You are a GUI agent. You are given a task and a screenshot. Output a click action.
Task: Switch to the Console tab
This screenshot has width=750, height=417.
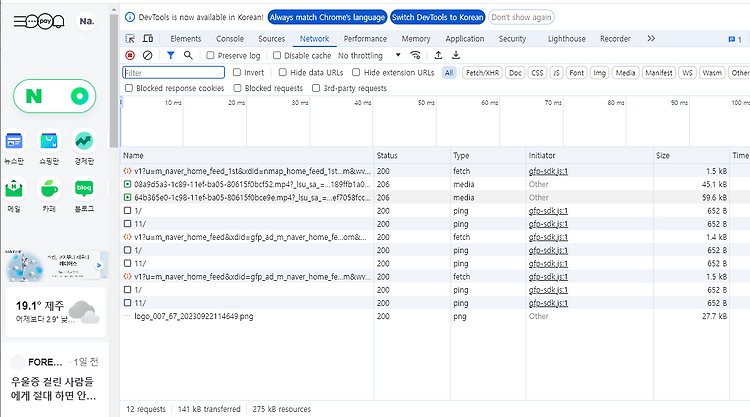point(230,39)
